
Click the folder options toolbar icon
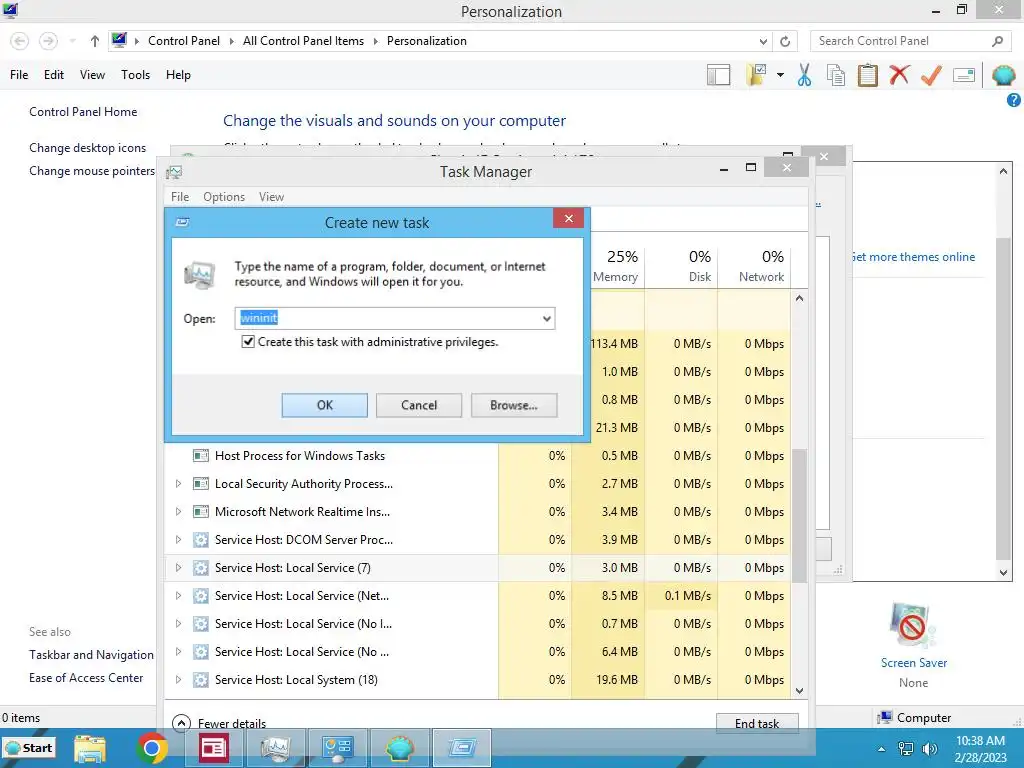pyautogui.click(x=757, y=75)
